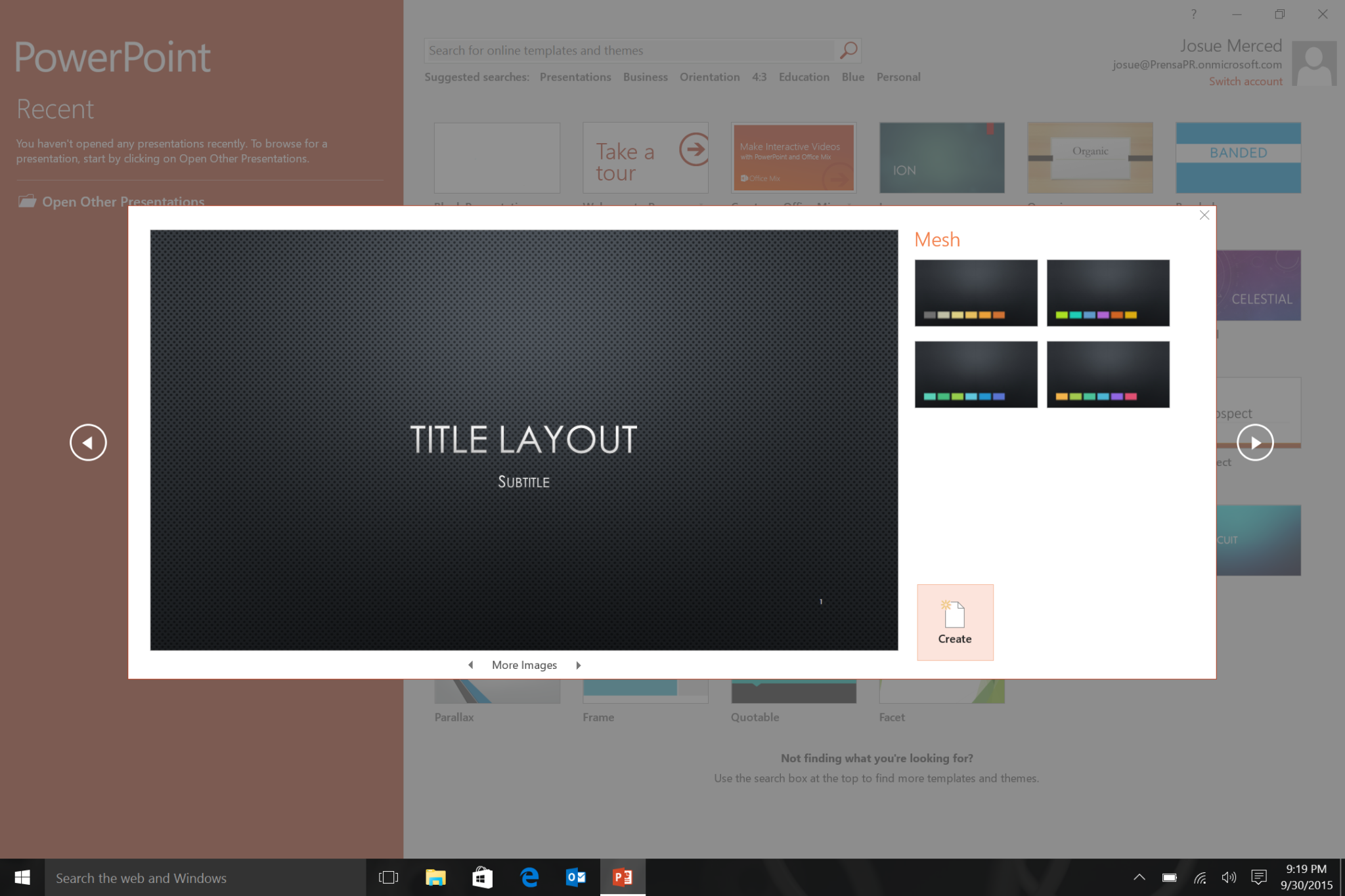The width and height of the screenshot is (1345, 896).
Task: Click the Facet theme label
Action: tap(892, 717)
